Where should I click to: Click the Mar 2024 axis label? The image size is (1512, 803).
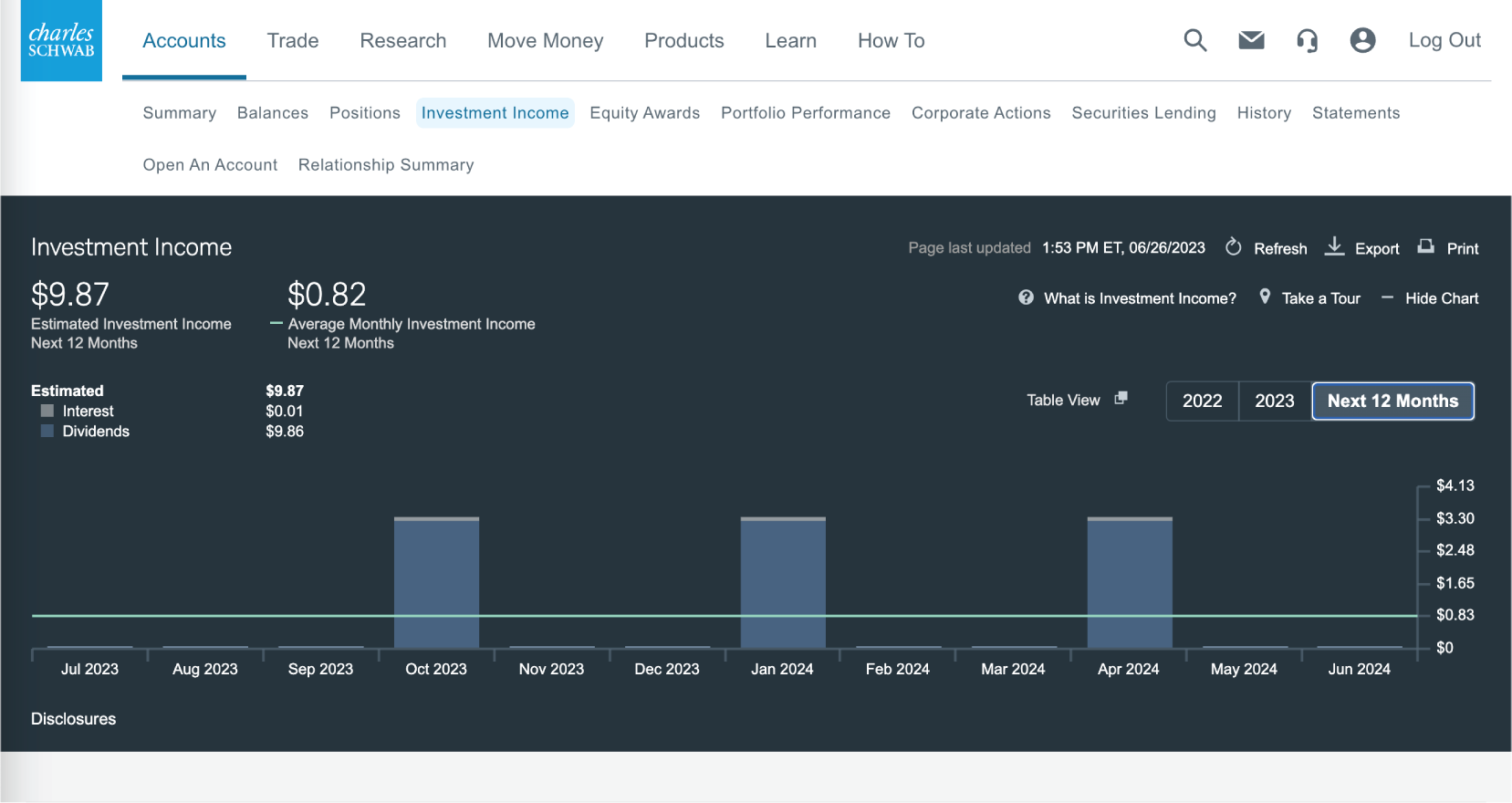click(x=1013, y=669)
